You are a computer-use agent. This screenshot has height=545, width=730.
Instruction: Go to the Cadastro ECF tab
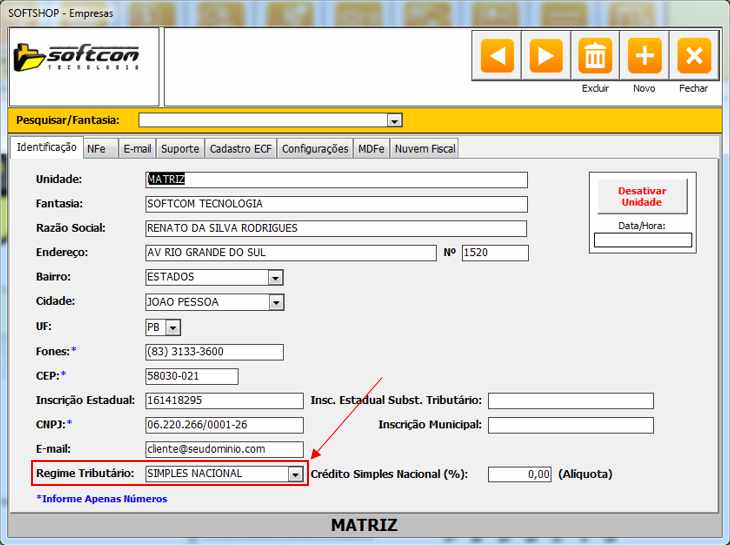click(240, 149)
